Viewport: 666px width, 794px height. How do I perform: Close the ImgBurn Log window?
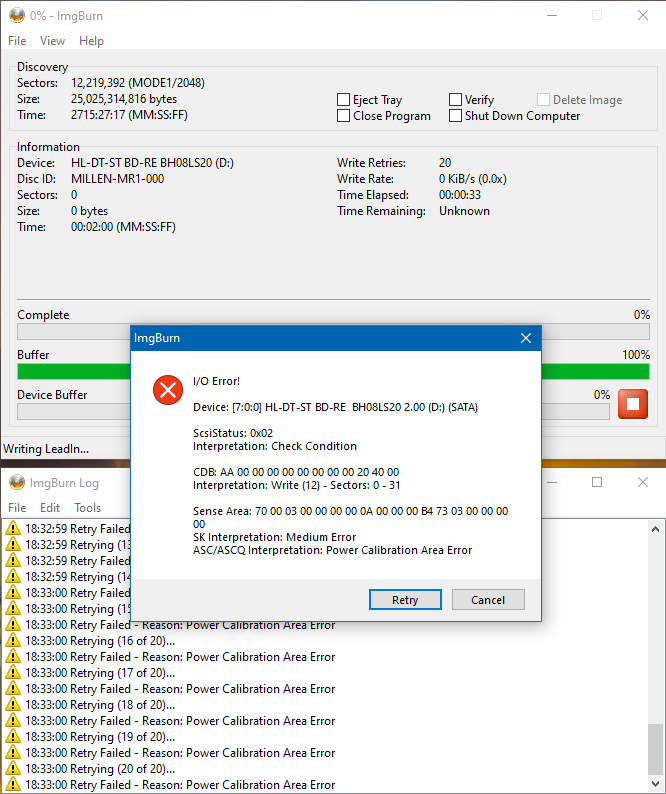coord(643,482)
